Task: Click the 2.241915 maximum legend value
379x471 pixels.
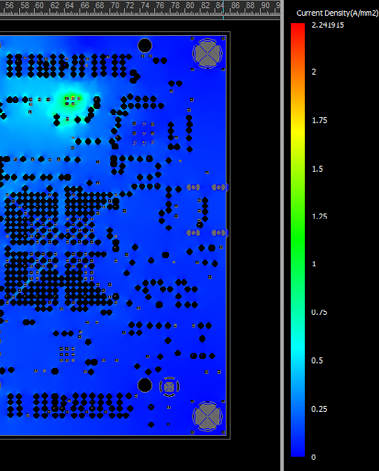Action: 327,25
